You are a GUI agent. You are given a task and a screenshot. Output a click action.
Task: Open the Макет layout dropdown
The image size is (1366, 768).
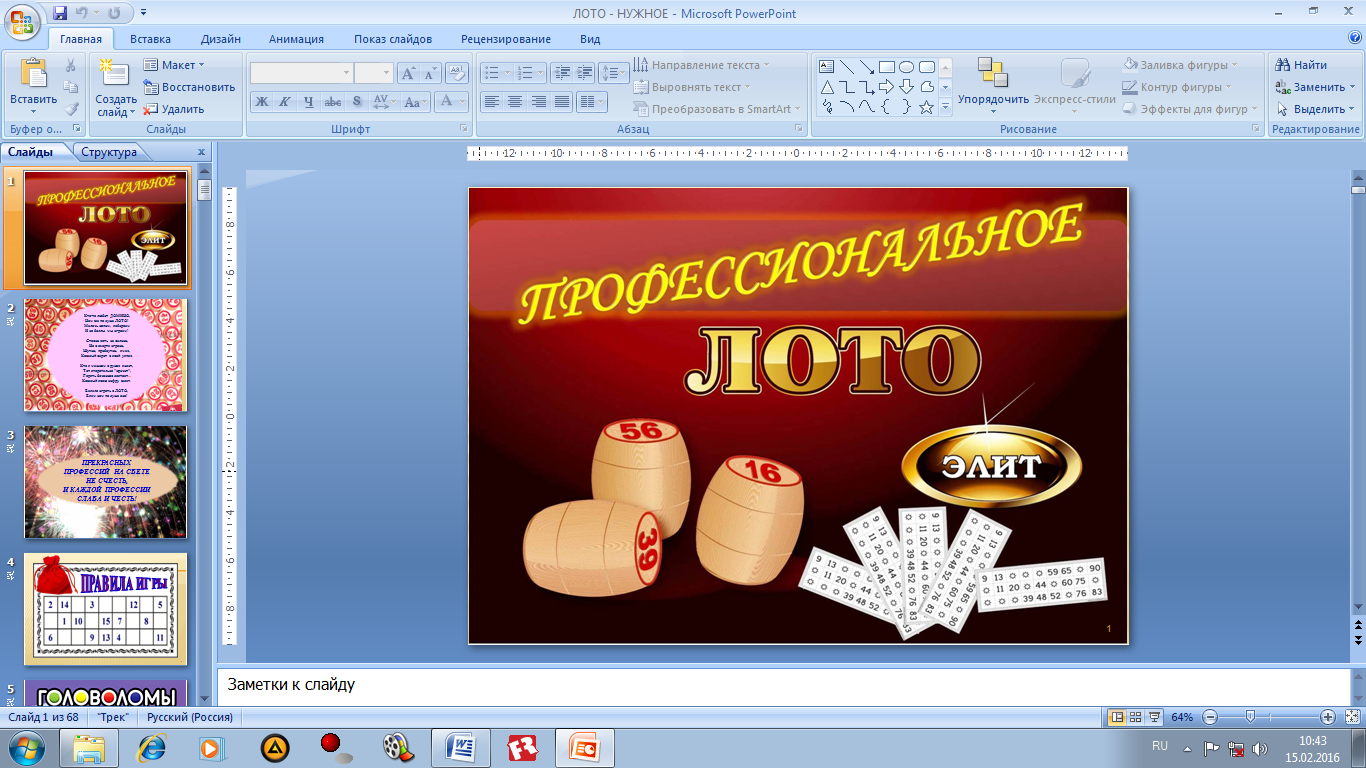click(174, 65)
